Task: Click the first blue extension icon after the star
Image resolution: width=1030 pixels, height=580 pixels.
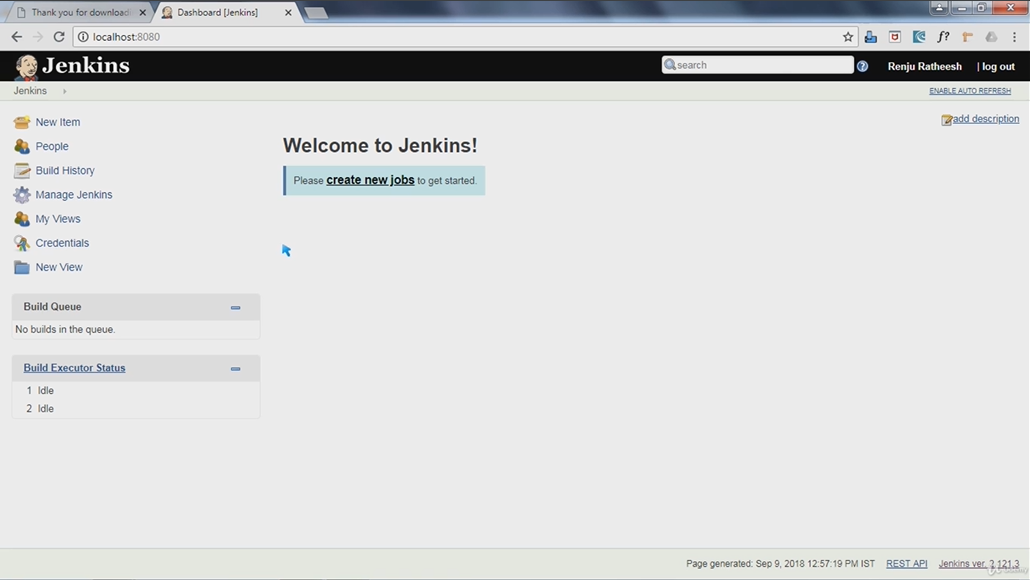Action: click(x=870, y=37)
